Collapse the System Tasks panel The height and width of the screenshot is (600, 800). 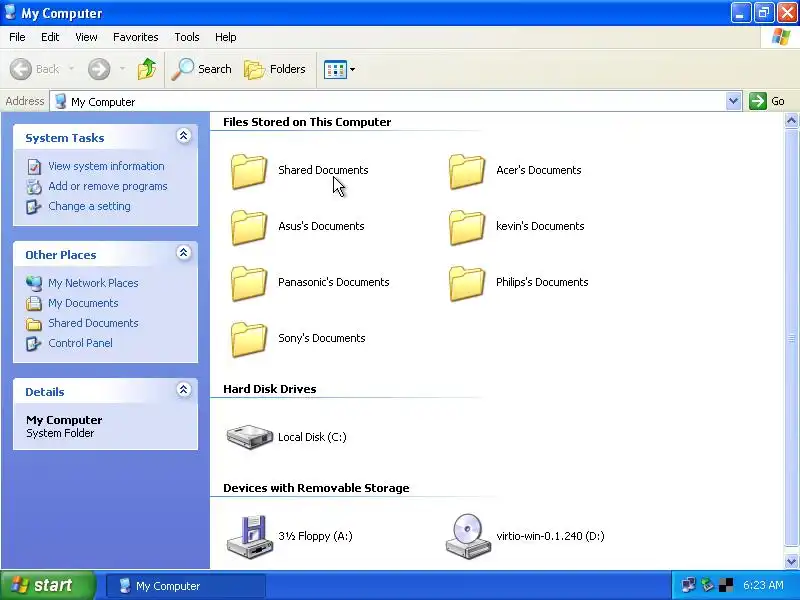(x=184, y=136)
